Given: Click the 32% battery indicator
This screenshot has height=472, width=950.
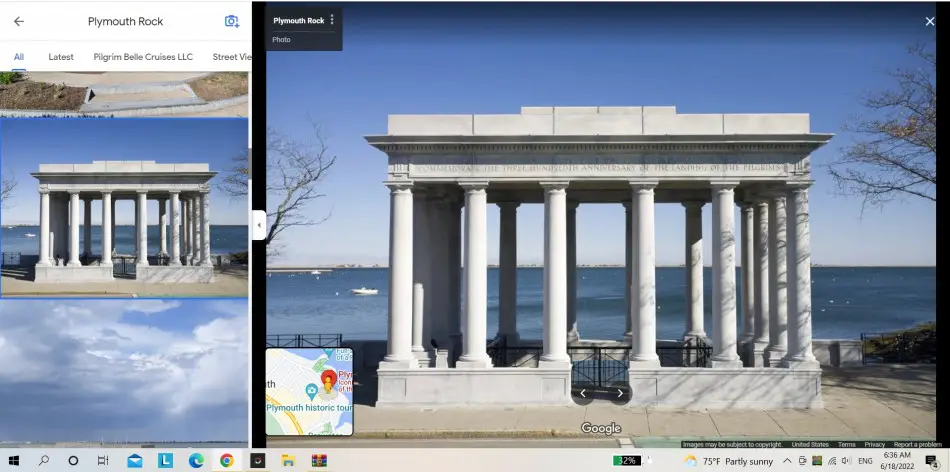Looking at the screenshot, I should 627,461.
